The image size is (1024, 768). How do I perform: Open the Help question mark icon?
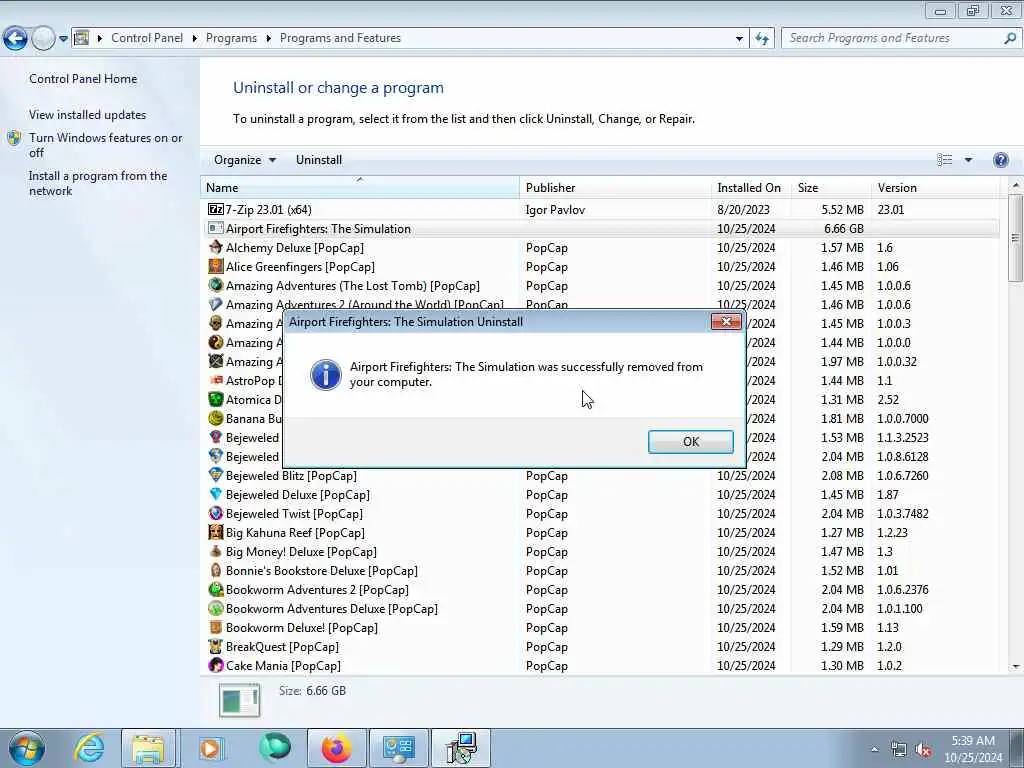1000,160
